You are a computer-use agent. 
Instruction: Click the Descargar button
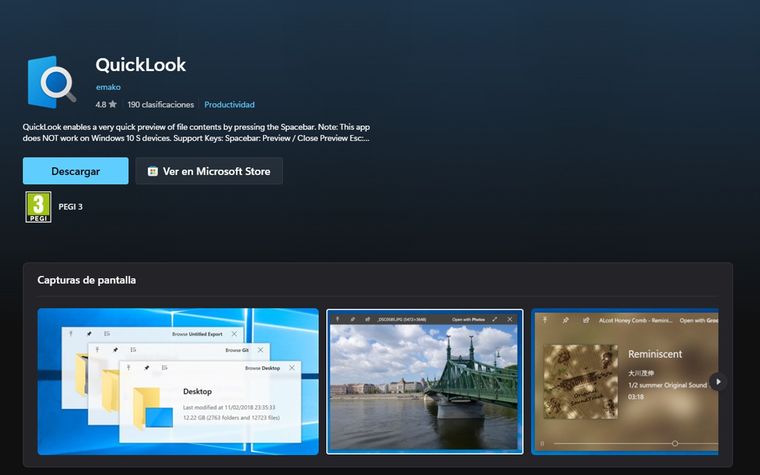(76, 171)
